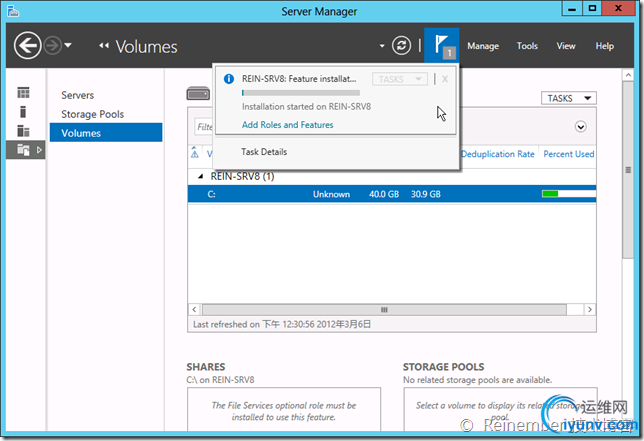This screenshot has width=644, height=441.
Task: Click the Volumes breadcrumb title
Action: point(146,46)
